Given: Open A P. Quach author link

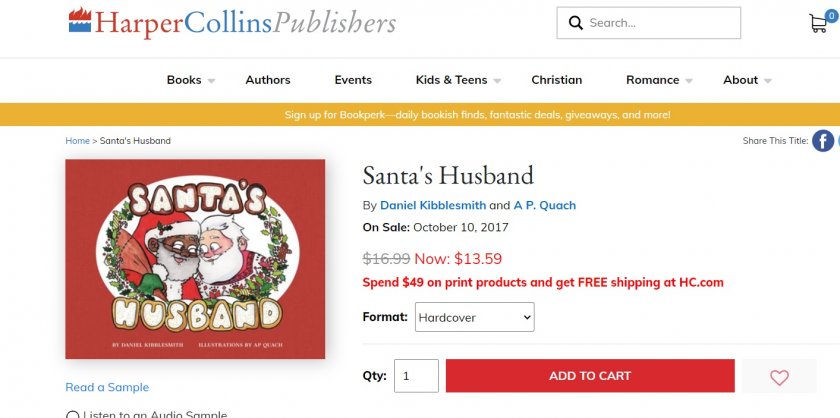Looking at the screenshot, I should [545, 206].
